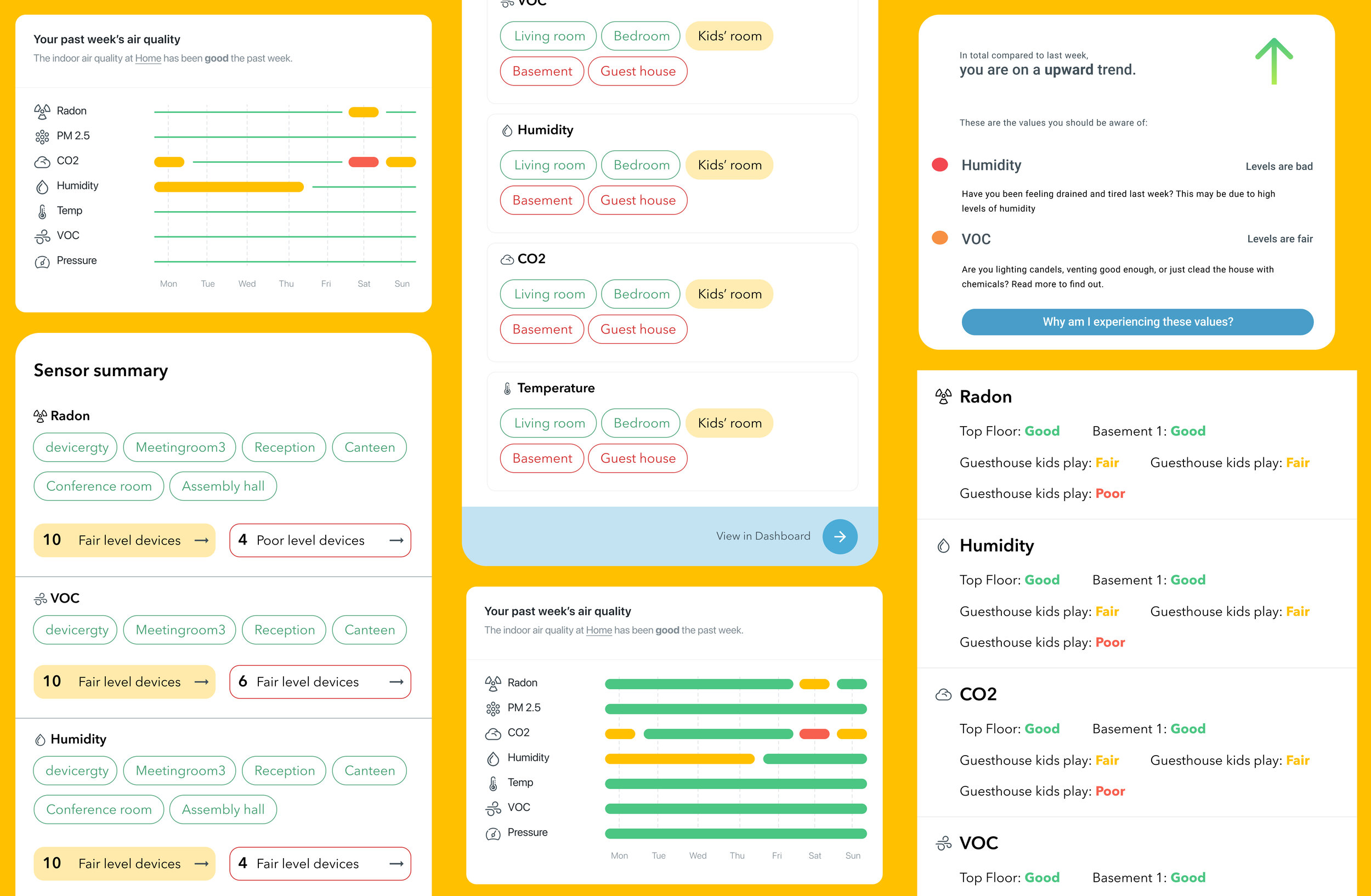Click the View in Dashboard arrow button
This screenshot has height=896, width=1371.
(840, 537)
